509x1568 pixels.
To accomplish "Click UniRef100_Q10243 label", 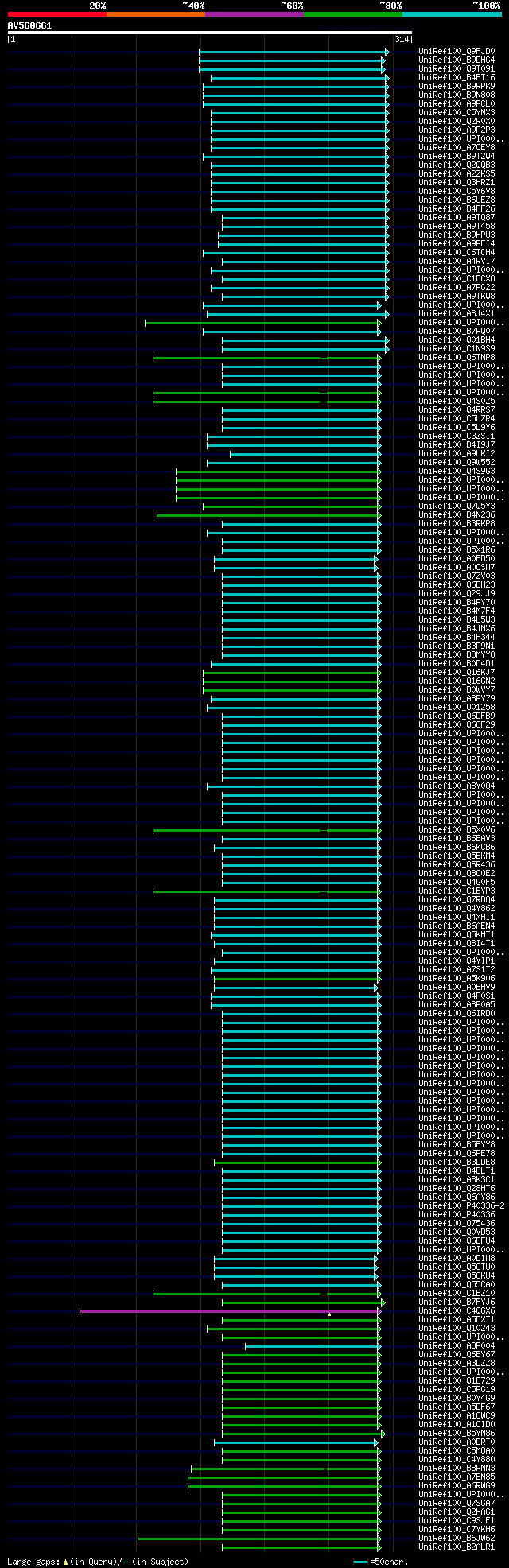I will coord(457,1328).
